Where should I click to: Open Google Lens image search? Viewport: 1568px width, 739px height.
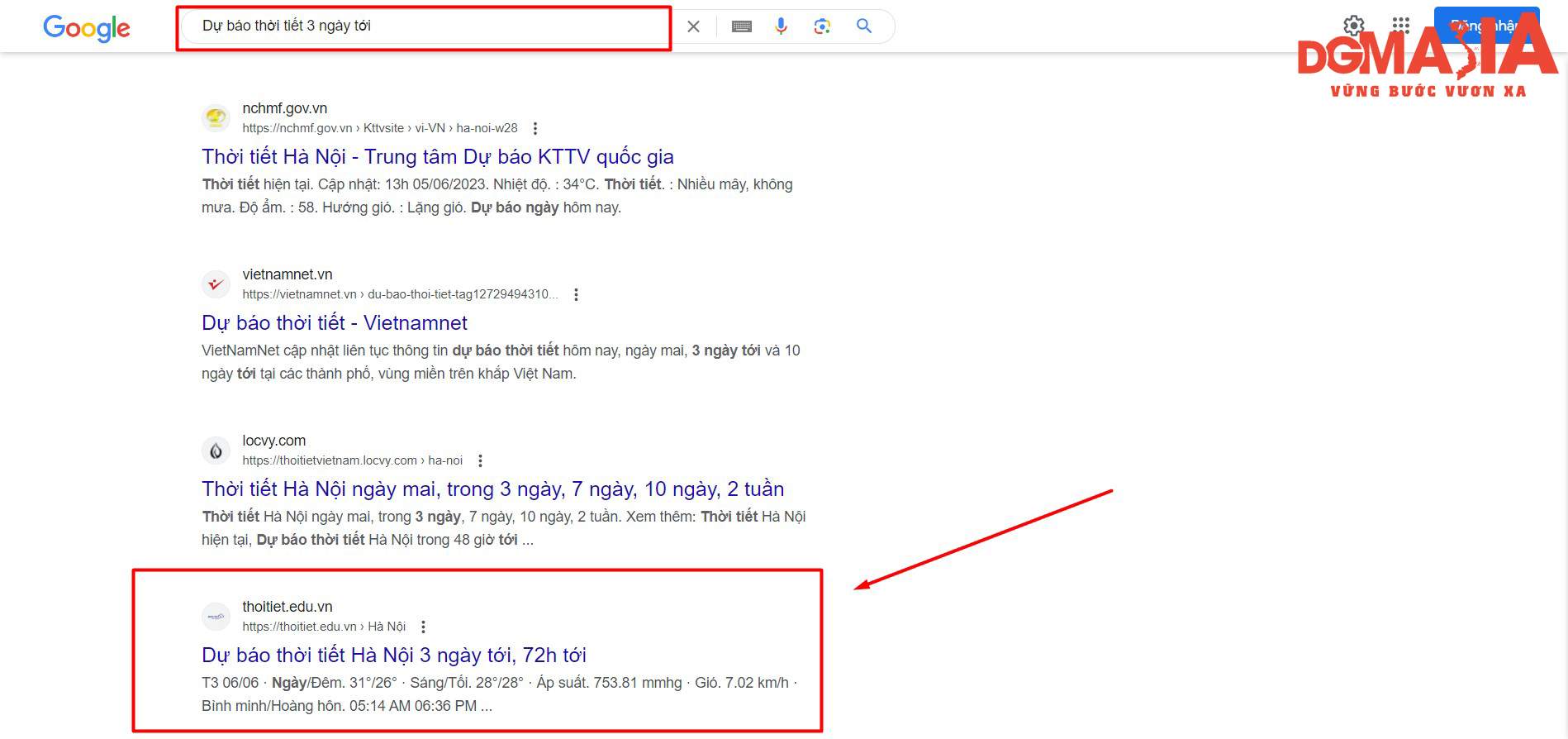coord(822,26)
